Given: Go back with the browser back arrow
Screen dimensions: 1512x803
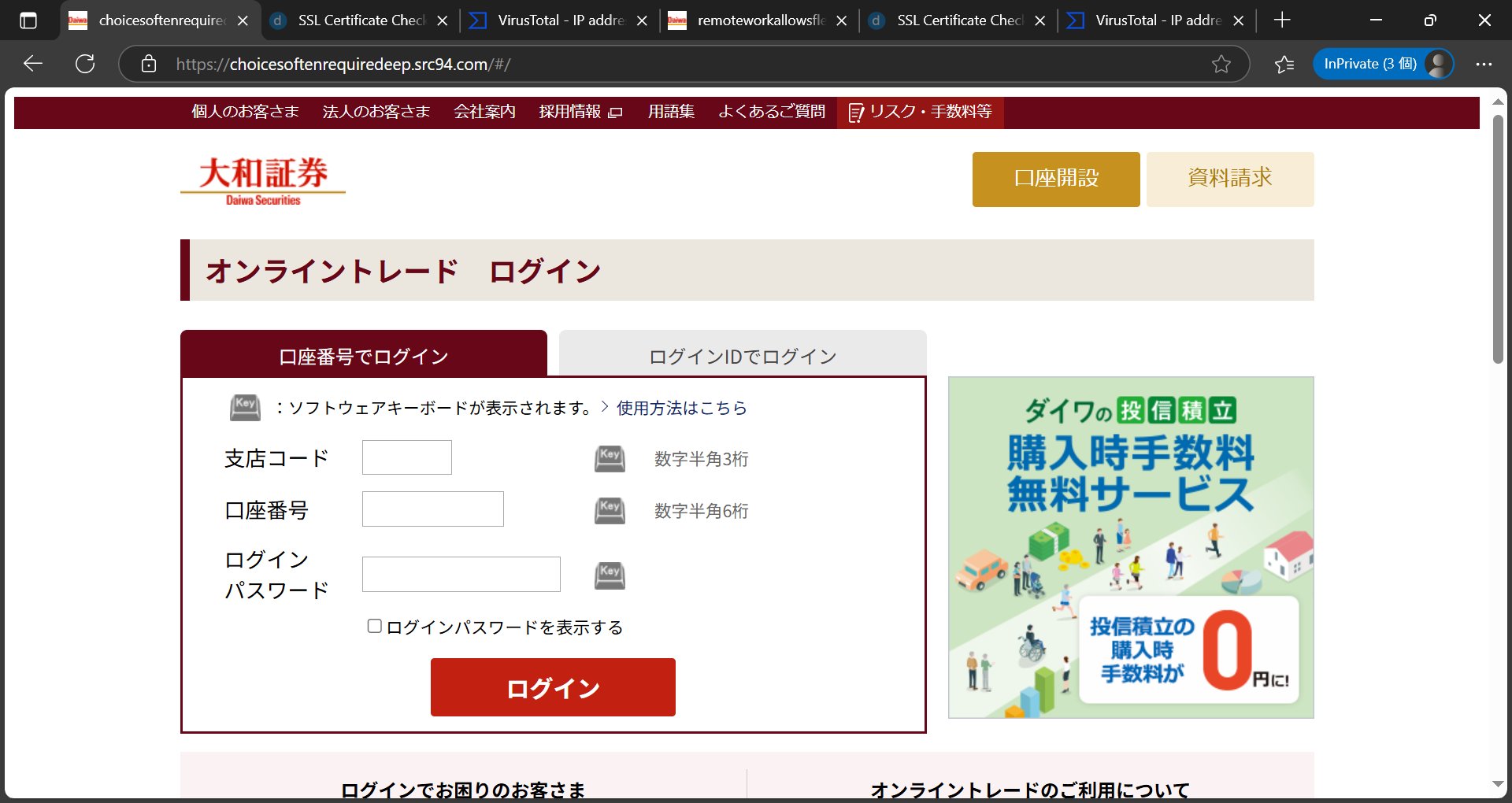Looking at the screenshot, I should (33, 64).
